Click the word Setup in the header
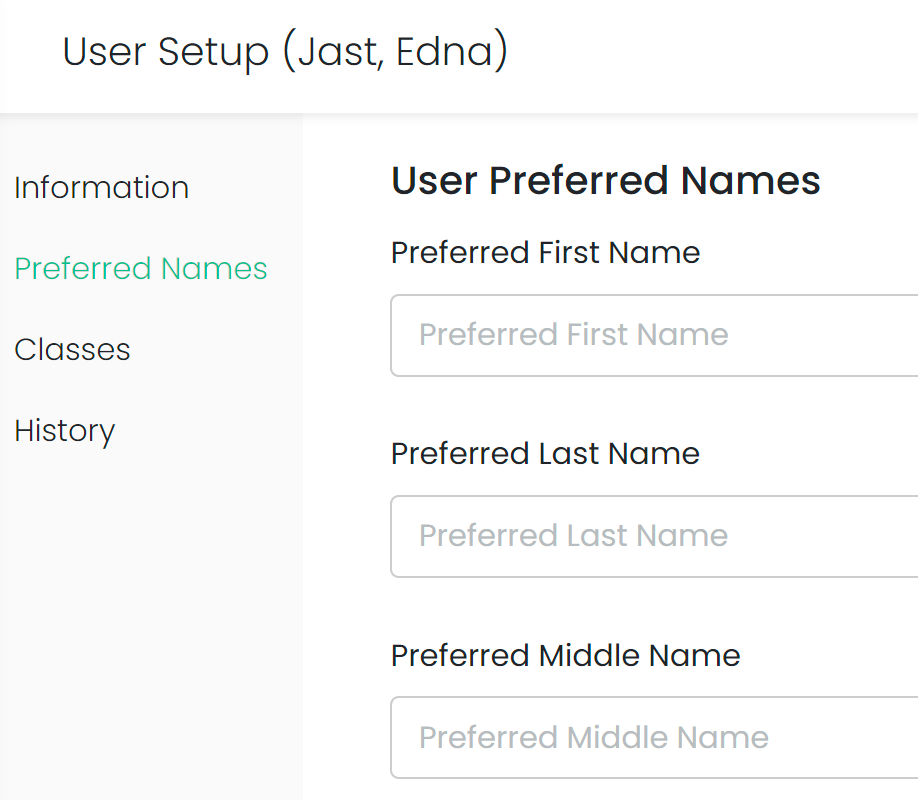Screen dimensions: 918x800 [x=214, y=52]
